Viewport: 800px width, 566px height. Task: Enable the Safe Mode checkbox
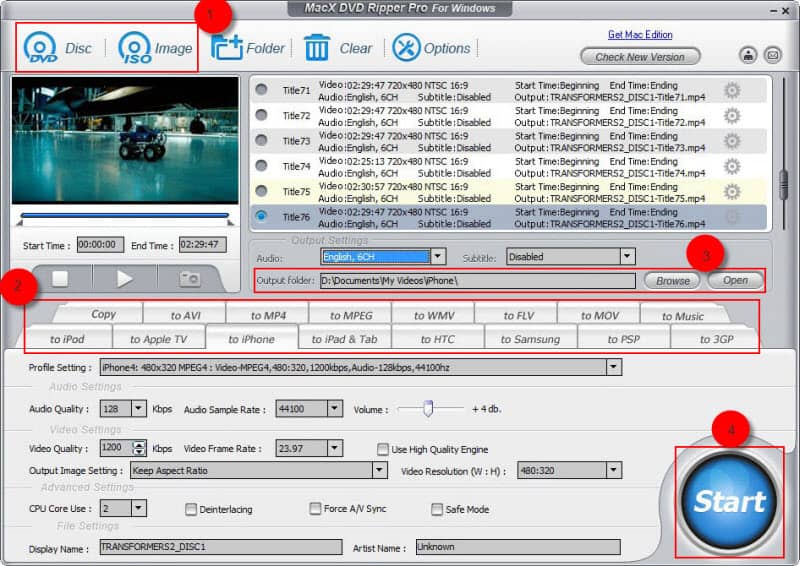(x=437, y=509)
